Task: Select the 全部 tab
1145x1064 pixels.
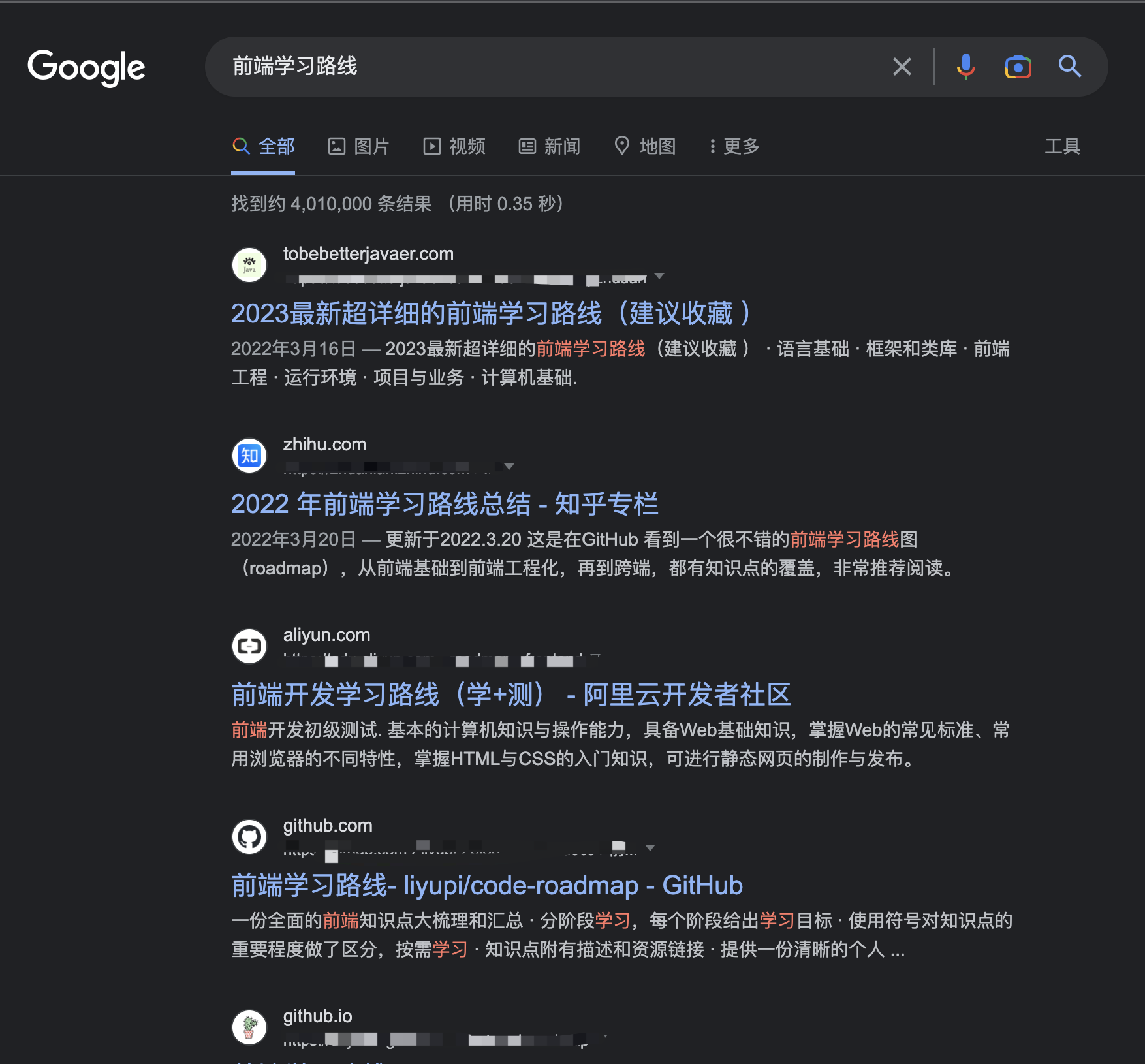Action: 263,146
